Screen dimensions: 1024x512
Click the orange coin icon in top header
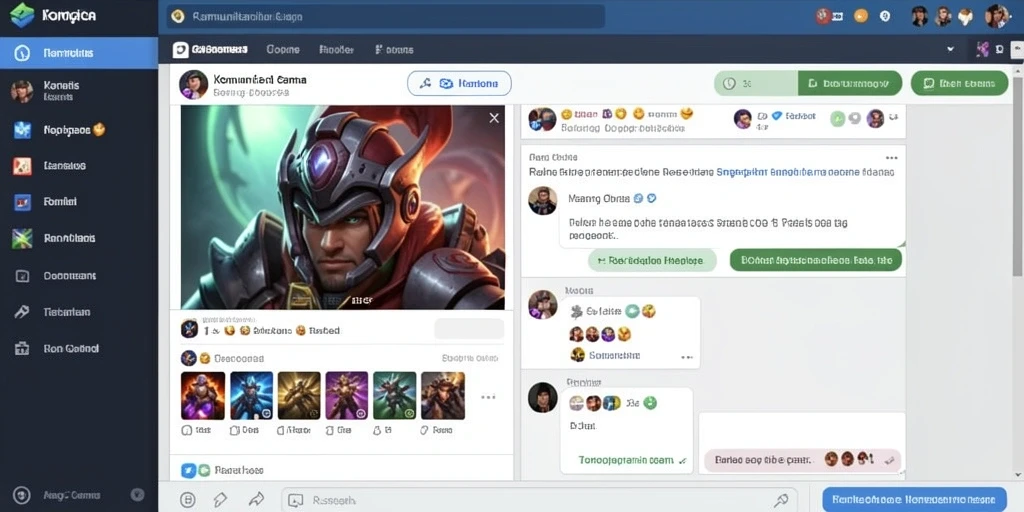(x=861, y=16)
